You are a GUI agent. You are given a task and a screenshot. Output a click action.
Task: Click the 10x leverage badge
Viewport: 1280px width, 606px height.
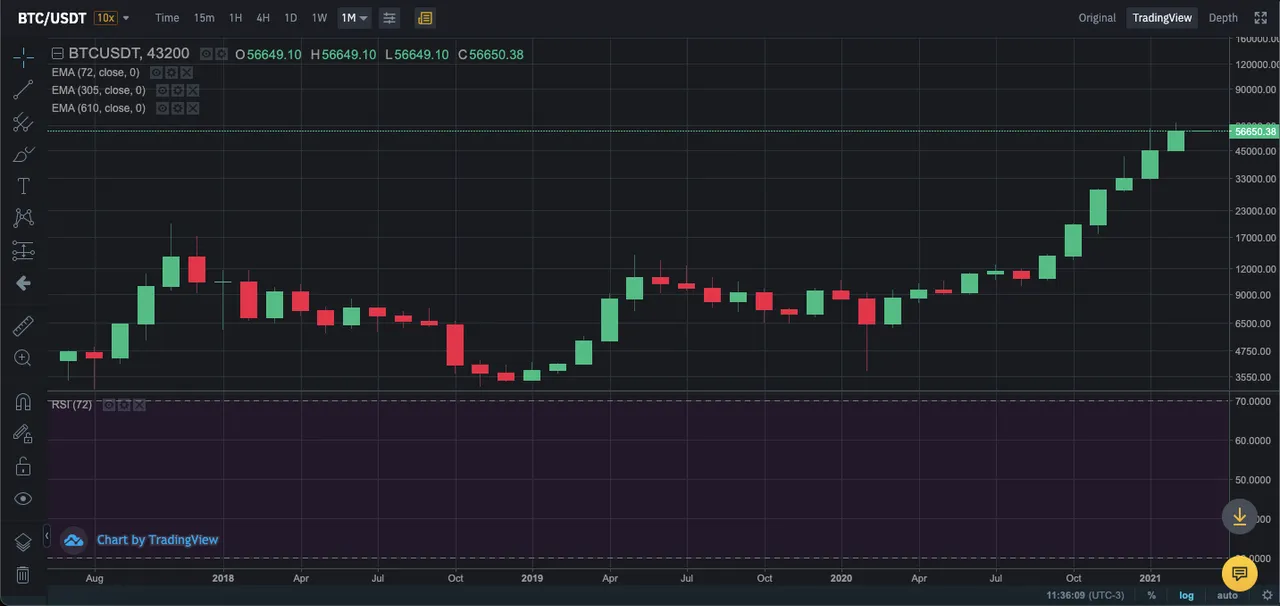[106, 18]
